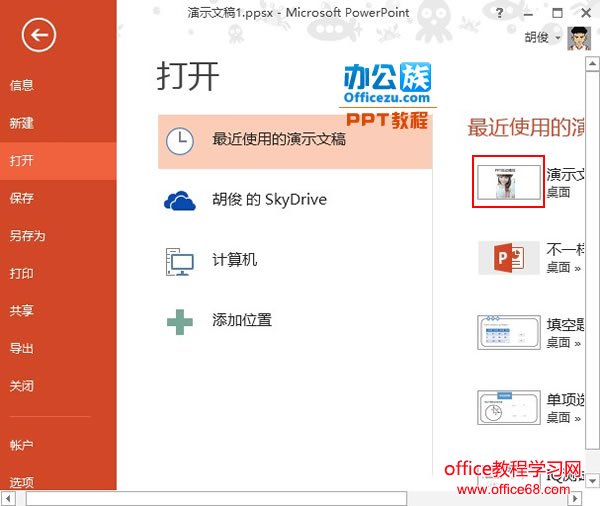The height and width of the screenshot is (506, 600).
Task: Go back using the circular arrow button
Action: coord(39,35)
